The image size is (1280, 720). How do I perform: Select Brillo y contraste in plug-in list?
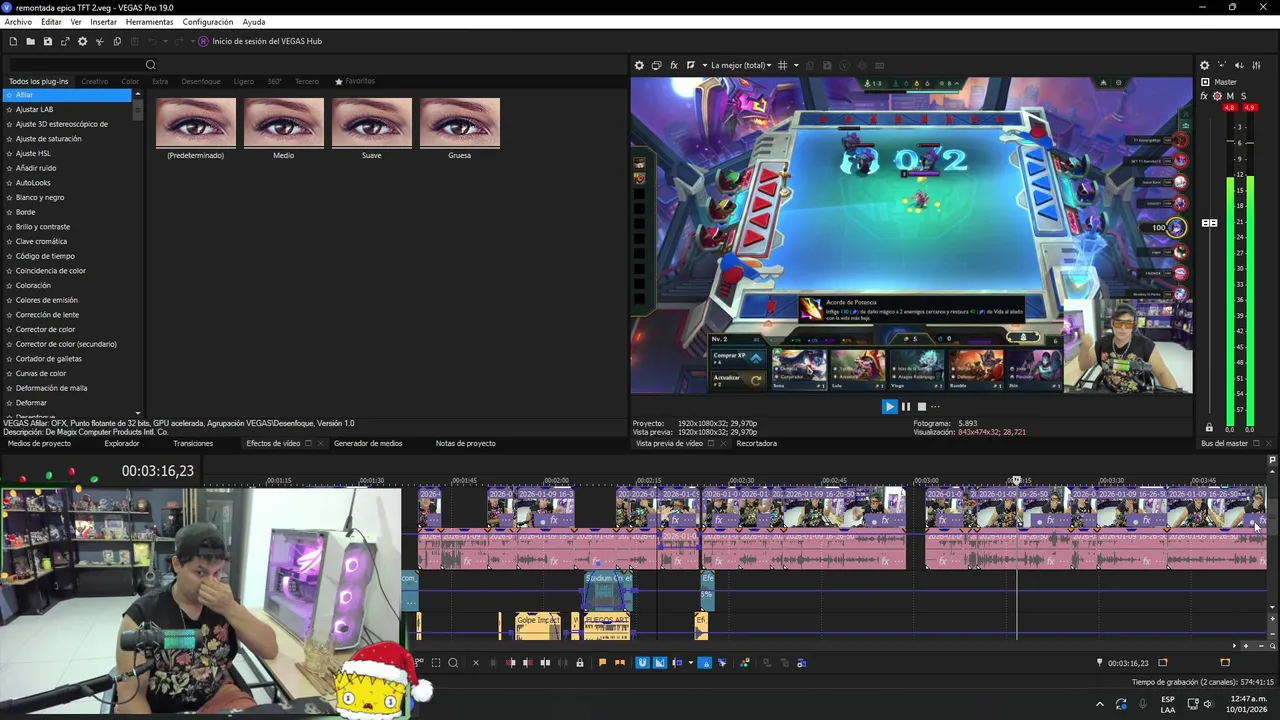click(43, 226)
